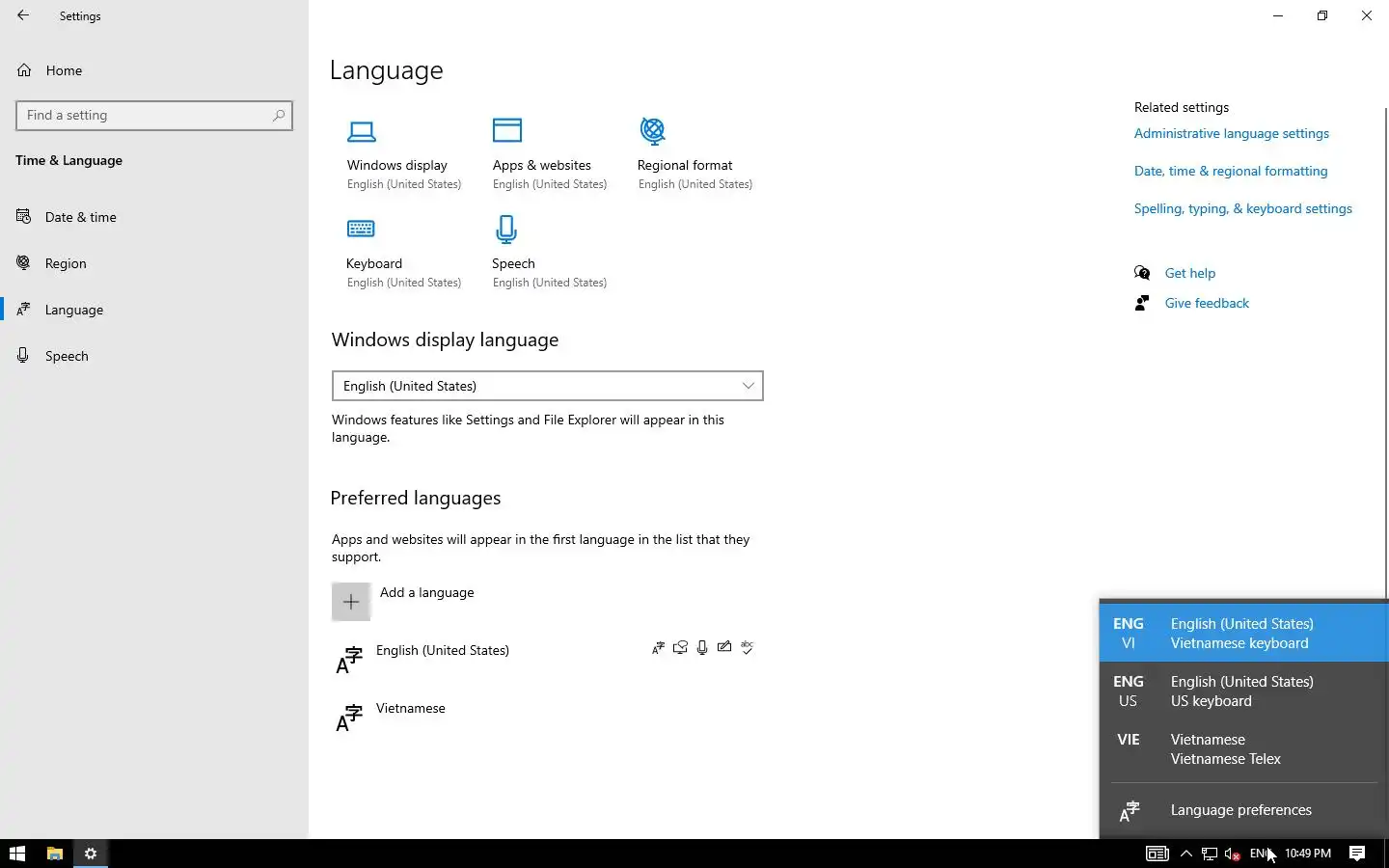This screenshot has width=1389, height=868.
Task: Select Date & time in sidebar
Action: pos(154,217)
